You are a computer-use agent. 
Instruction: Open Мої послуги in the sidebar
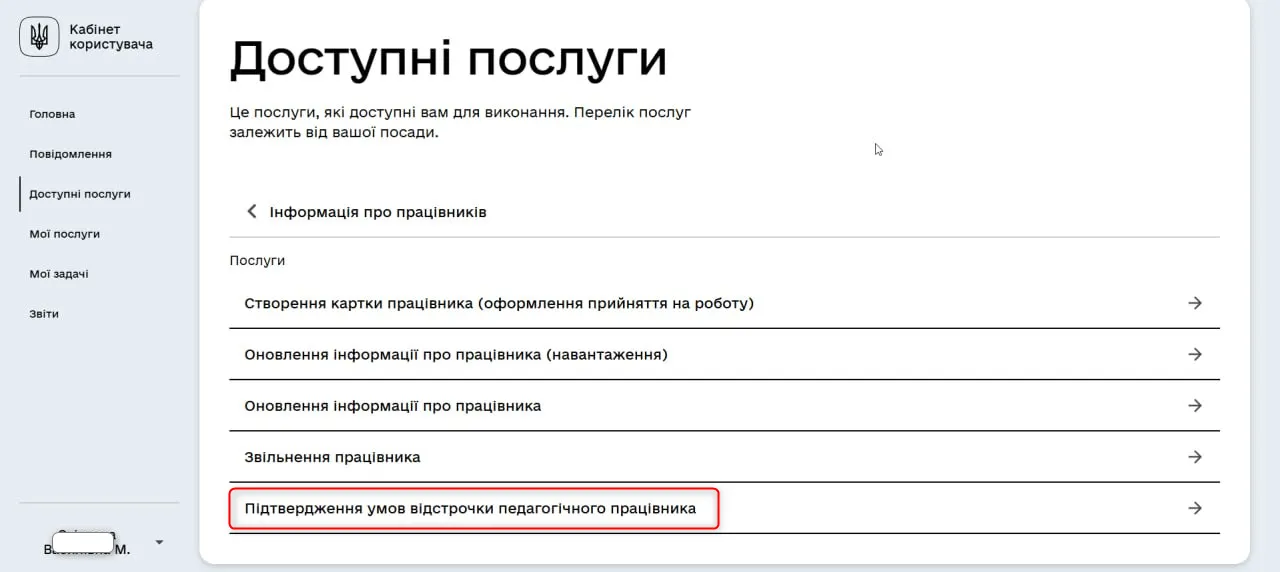(x=65, y=234)
